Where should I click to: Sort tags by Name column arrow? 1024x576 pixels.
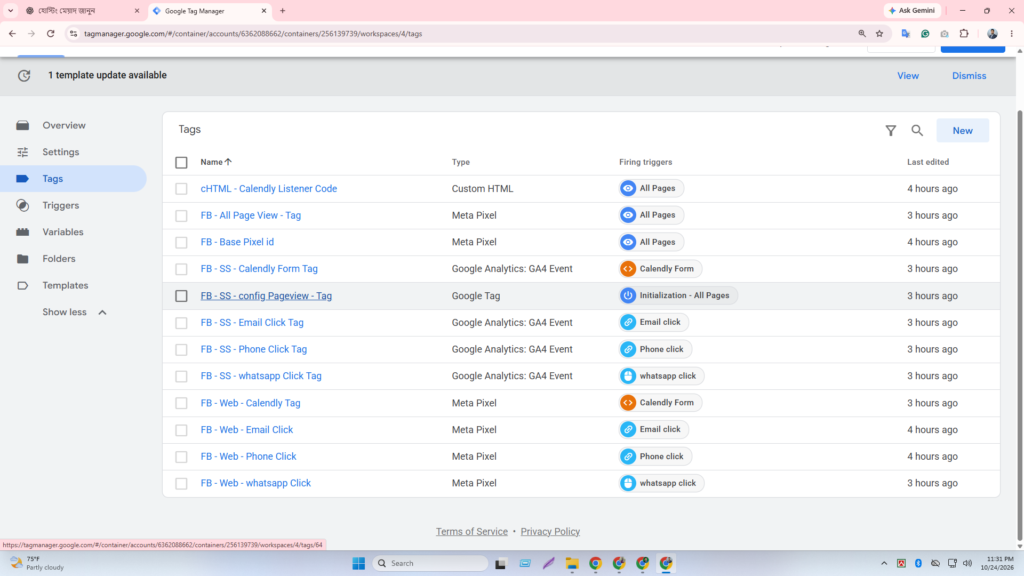click(228, 162)
